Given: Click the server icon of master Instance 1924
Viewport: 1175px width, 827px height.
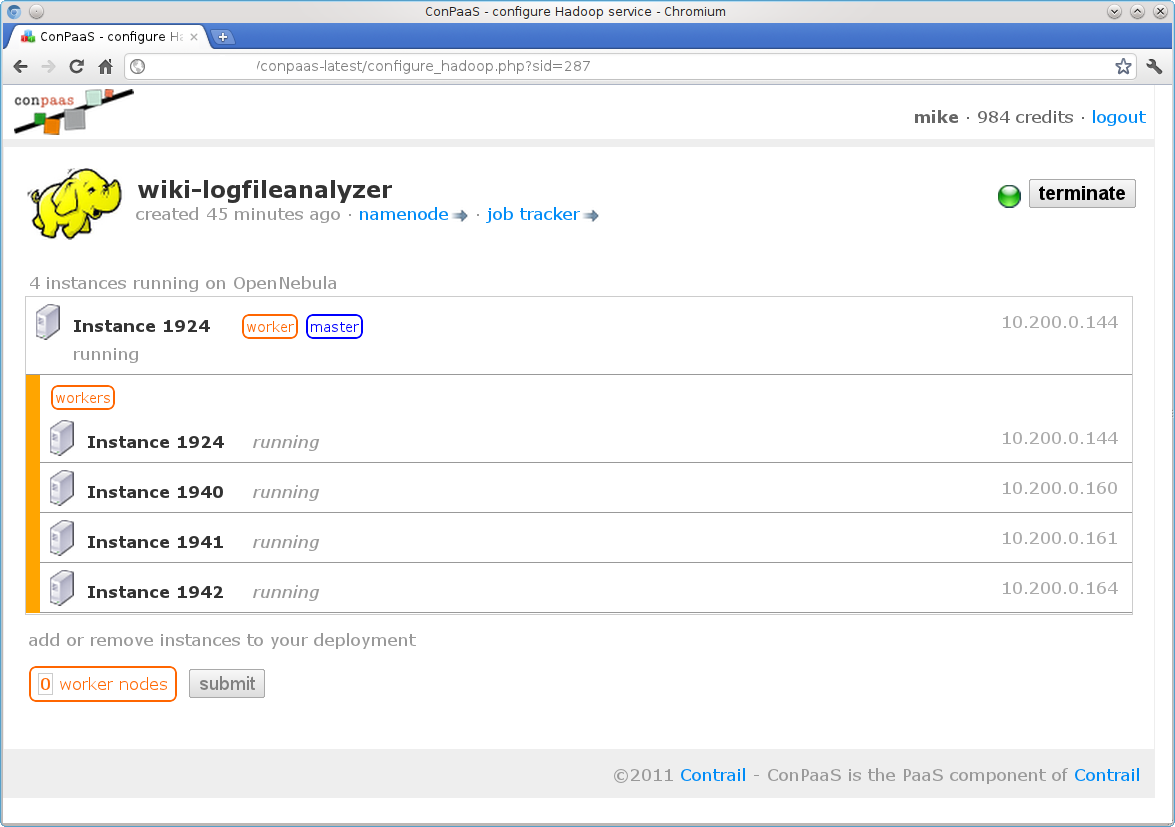Looking at the screenshot, I should tap(48, 322).
